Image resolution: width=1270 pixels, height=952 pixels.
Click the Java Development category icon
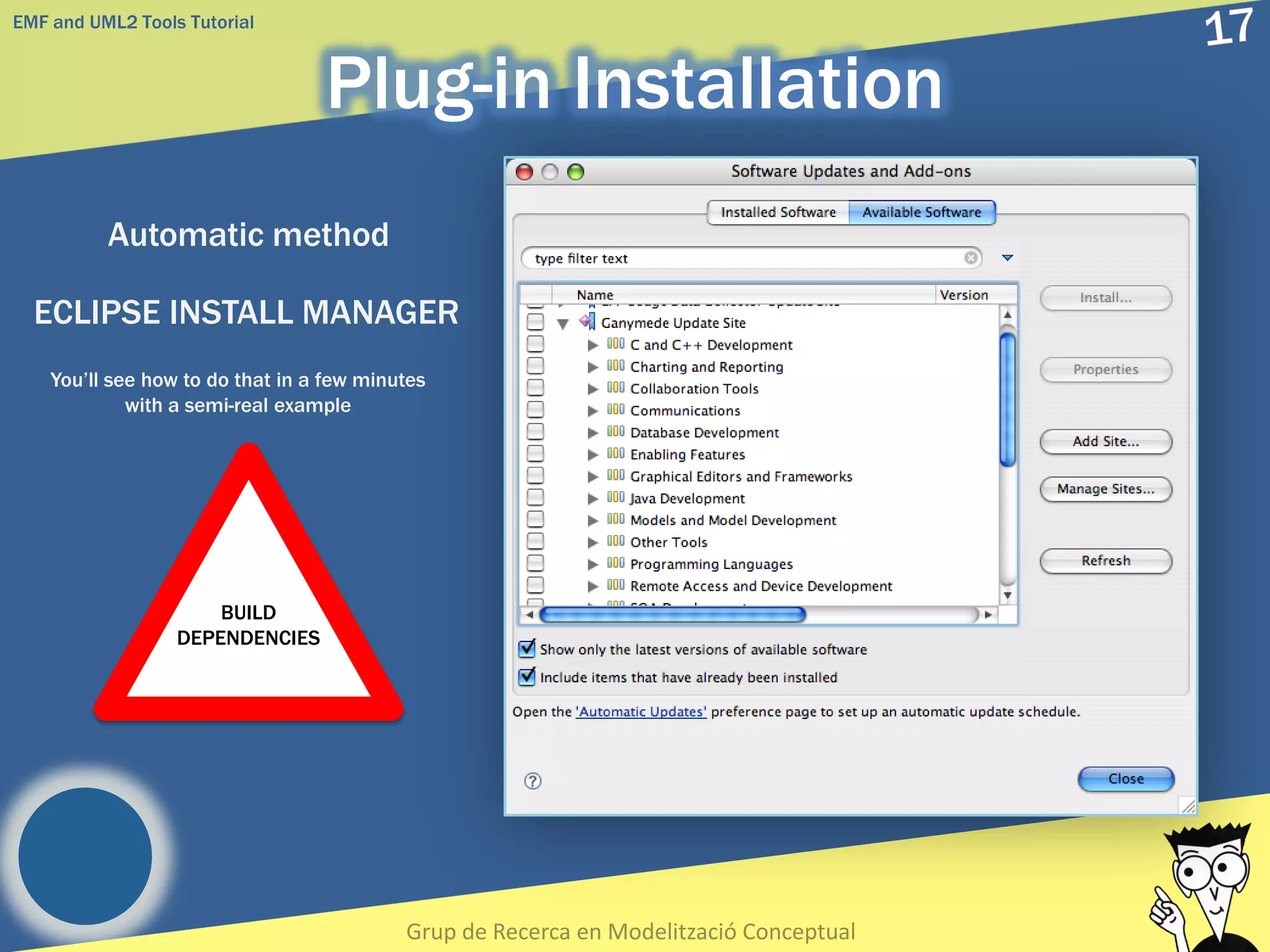click(x=615, y=497)
